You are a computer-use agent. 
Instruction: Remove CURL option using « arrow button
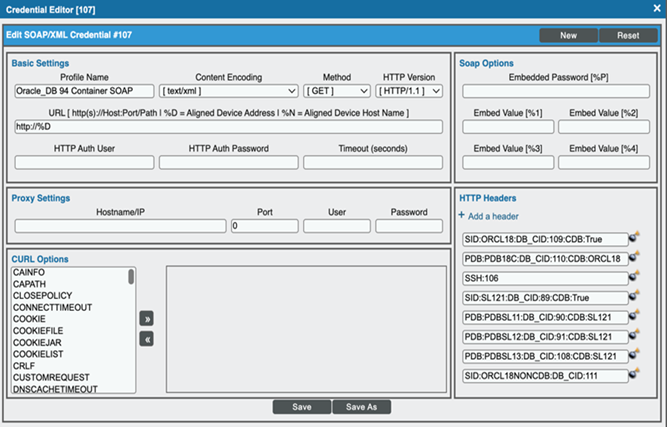tap(147, 339)
